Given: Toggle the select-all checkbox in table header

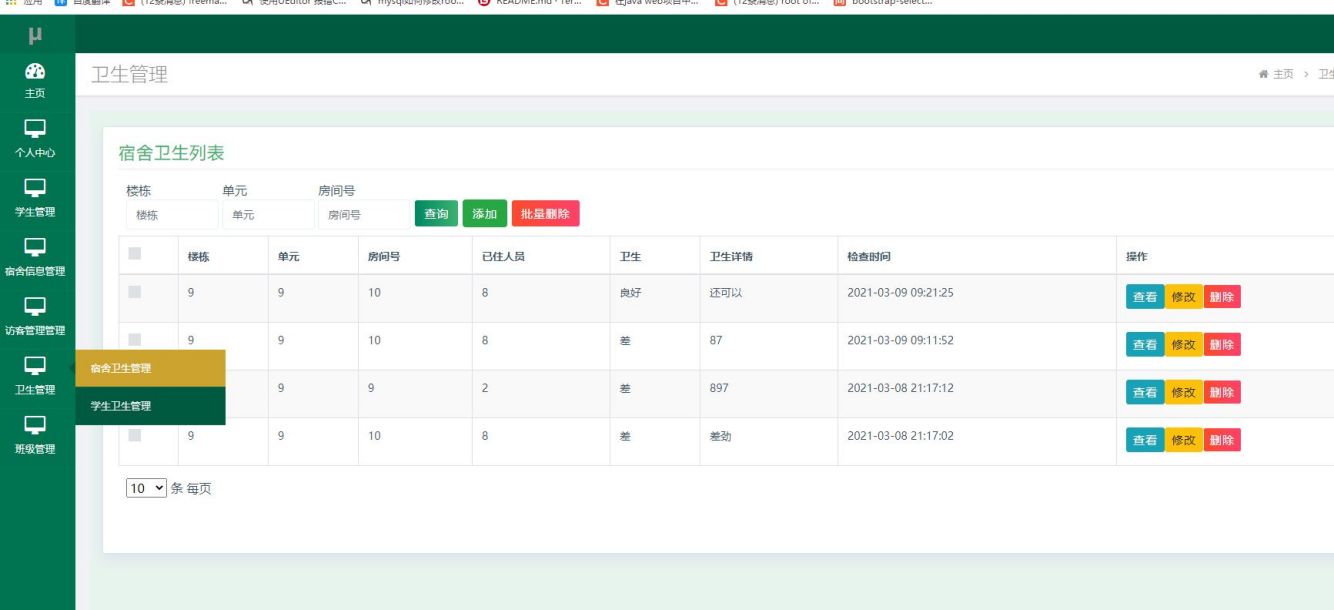Looking at the screenshot, I should [135, 254].
